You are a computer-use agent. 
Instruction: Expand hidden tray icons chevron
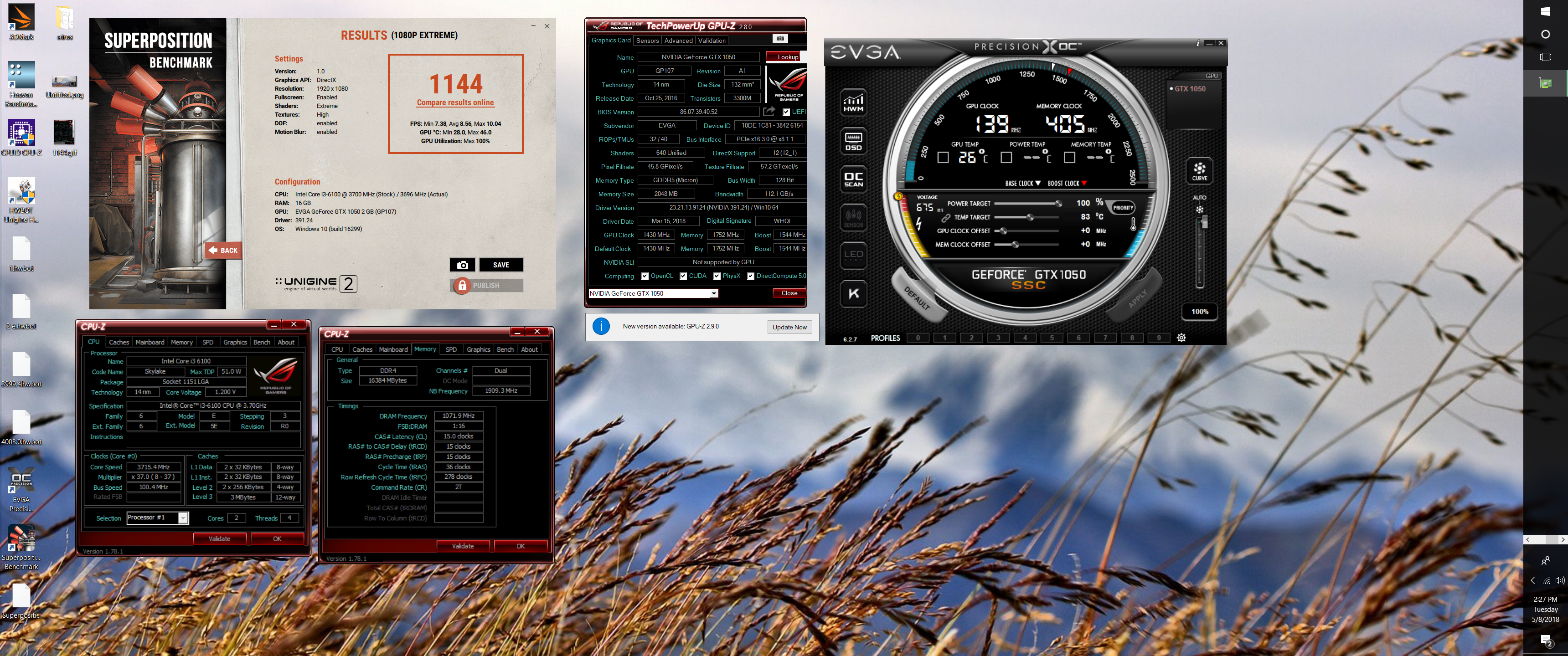pos(1533,580)
